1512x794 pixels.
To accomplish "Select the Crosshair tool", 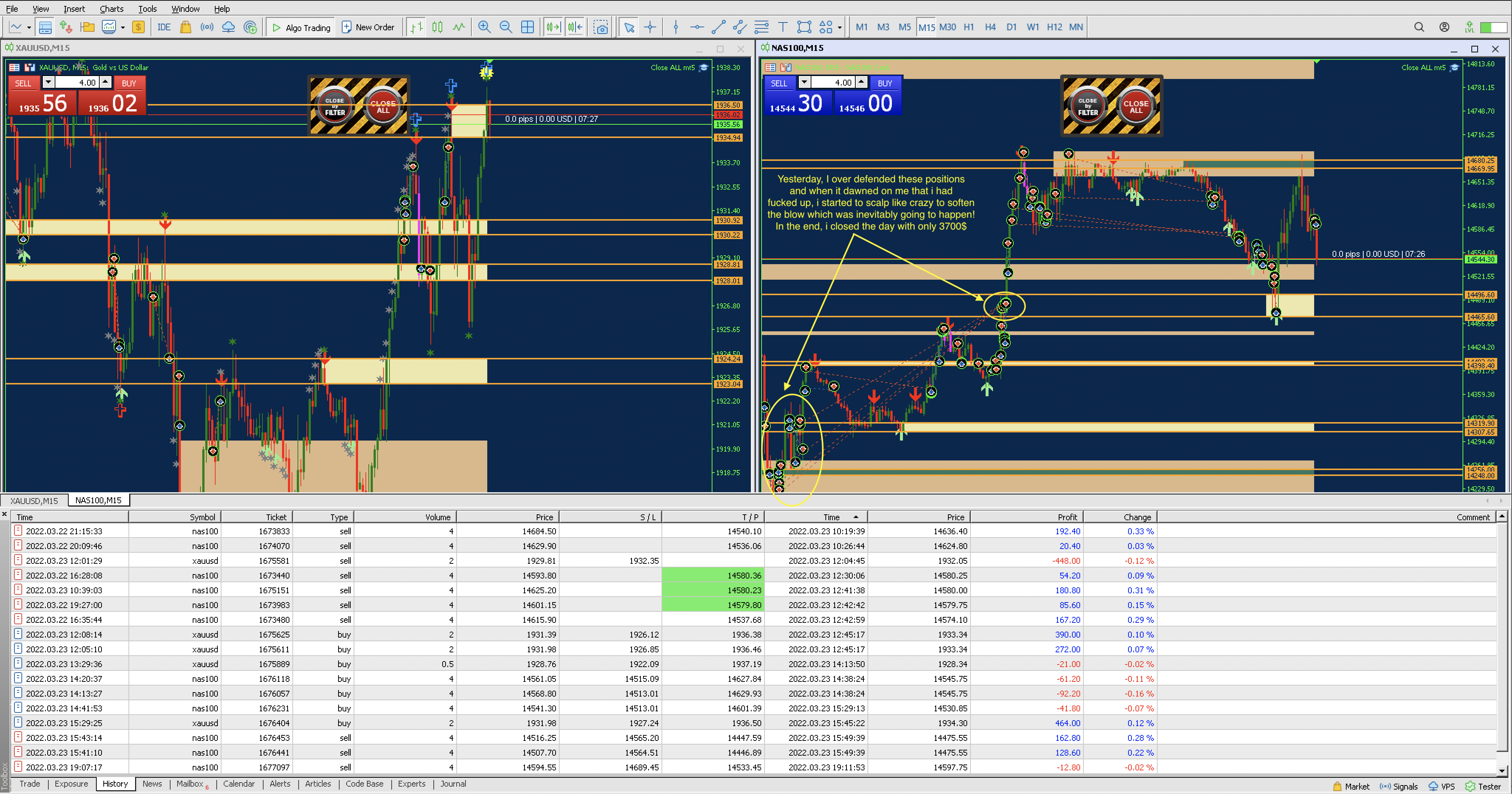I will point(650,27).
